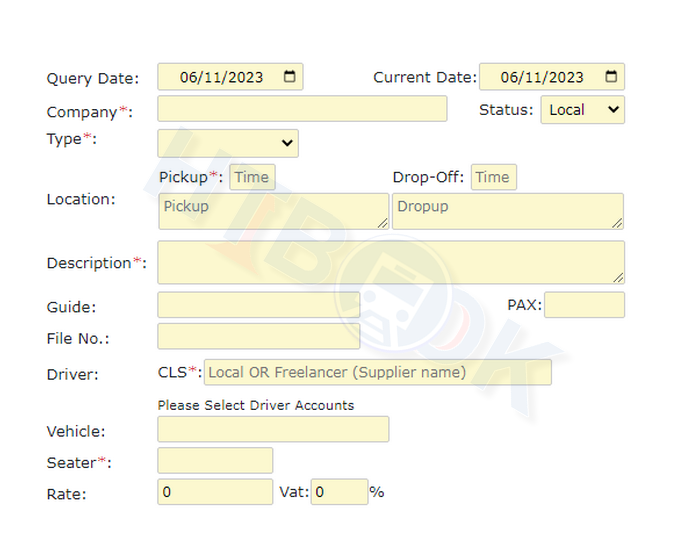This screenshot has width=677, height=546.
Task: Click the Rate input field
Action: tap(215, 492)
